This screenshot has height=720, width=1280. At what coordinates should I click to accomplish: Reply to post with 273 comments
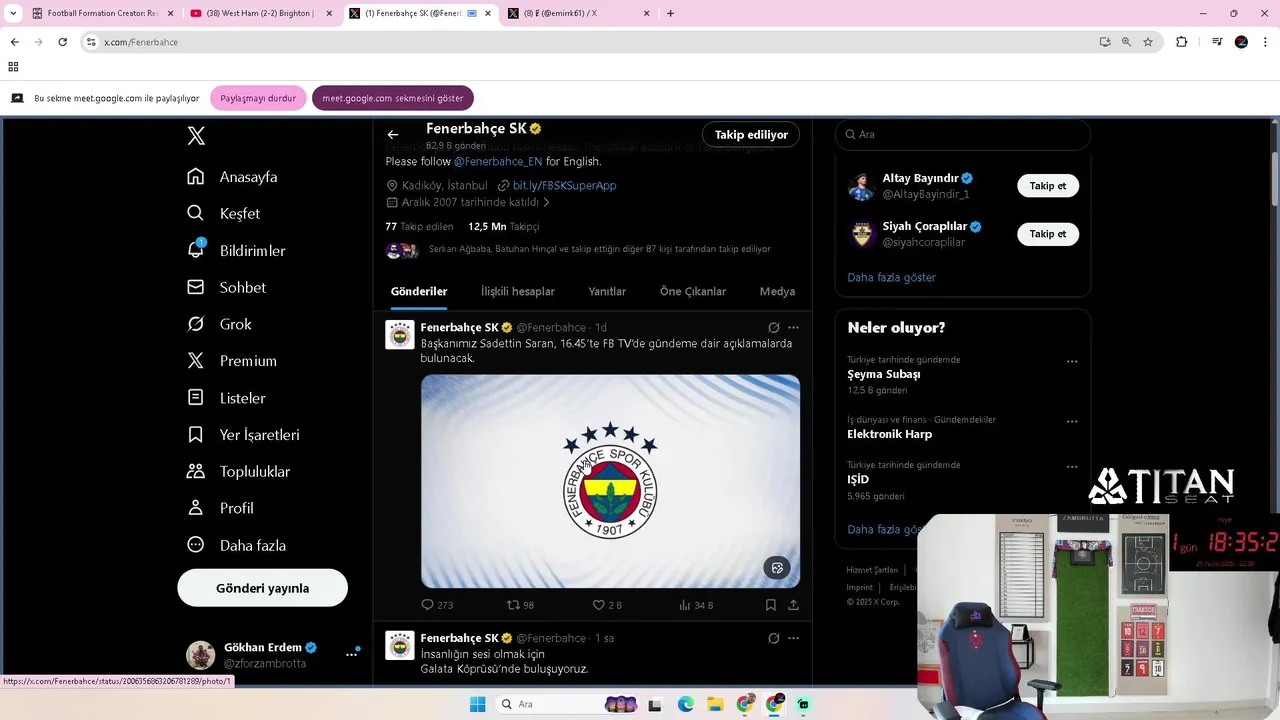point(437,605)
